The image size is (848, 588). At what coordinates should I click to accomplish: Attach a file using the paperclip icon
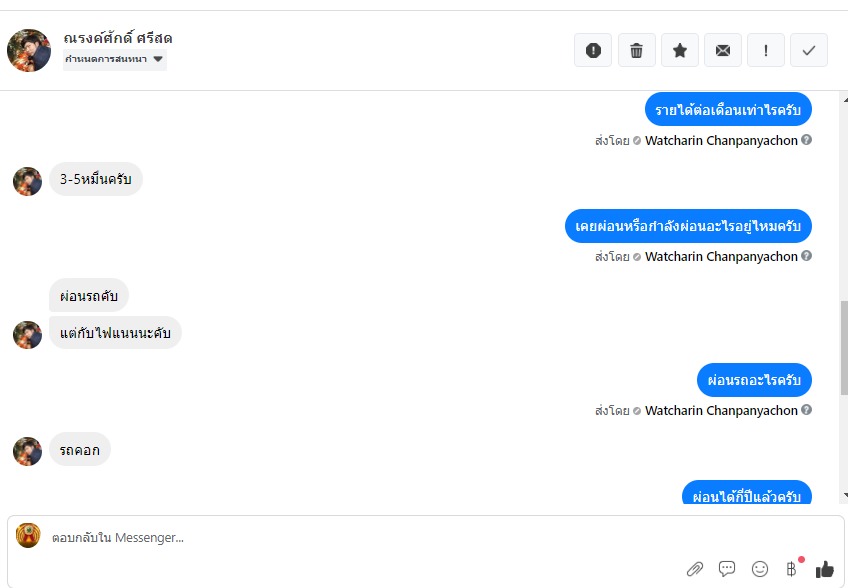pyautogui.click(x=695, y=569)
